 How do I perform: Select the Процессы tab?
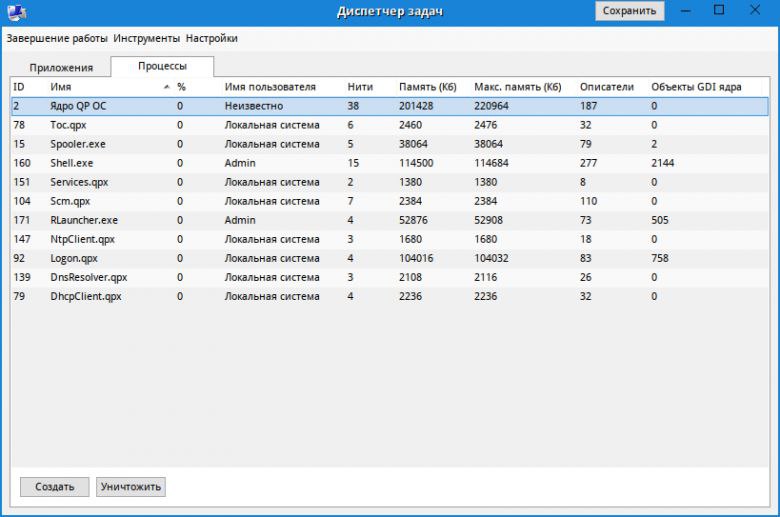coord(162,66)
